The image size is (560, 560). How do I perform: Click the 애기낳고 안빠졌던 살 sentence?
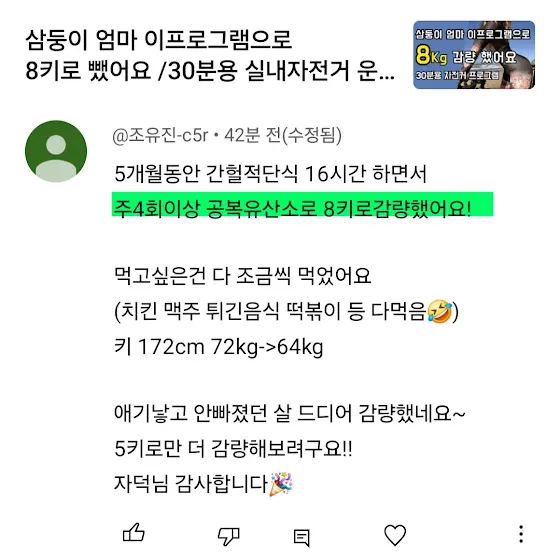pyautogui.click(x=290, y=414)
